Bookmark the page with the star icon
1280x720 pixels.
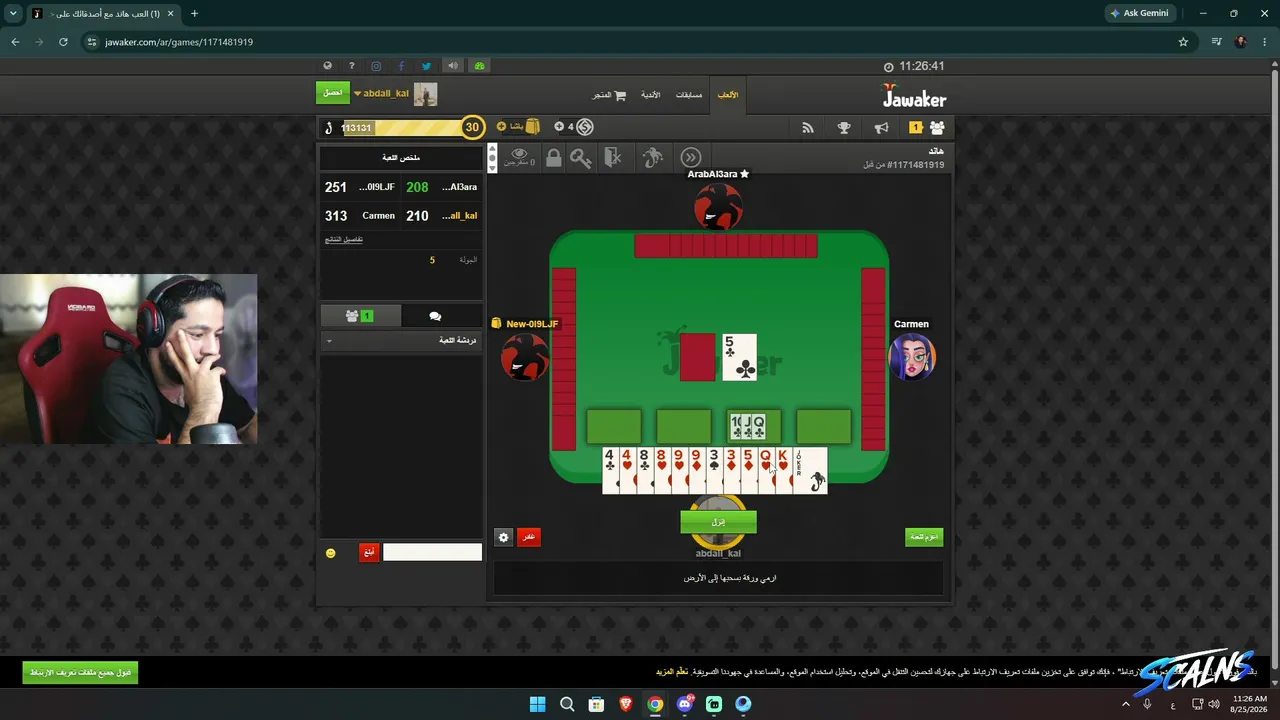coord(1183,42)
